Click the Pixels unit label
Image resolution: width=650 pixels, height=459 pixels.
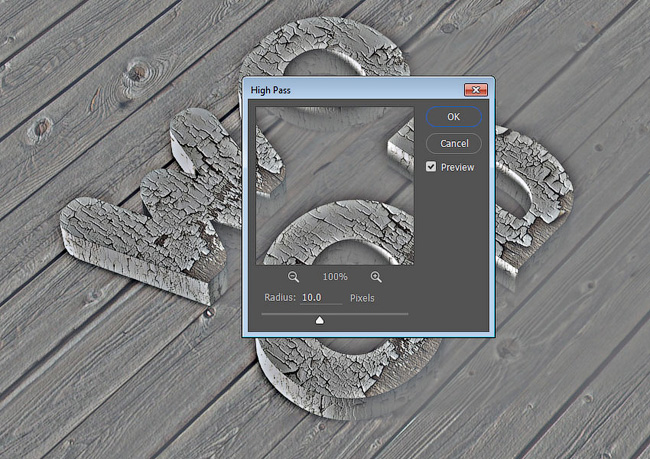(362, 298)
